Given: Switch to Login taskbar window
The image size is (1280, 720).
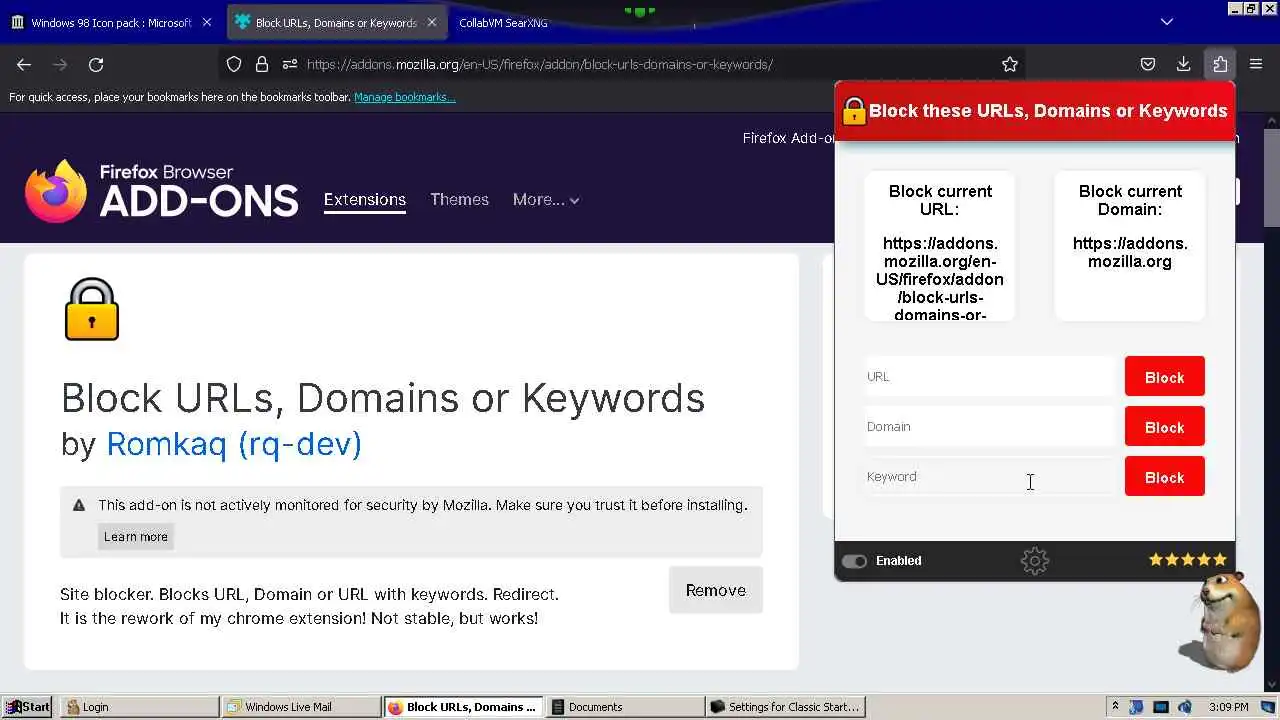Looking at the screenshot, I should coord(140,707).
